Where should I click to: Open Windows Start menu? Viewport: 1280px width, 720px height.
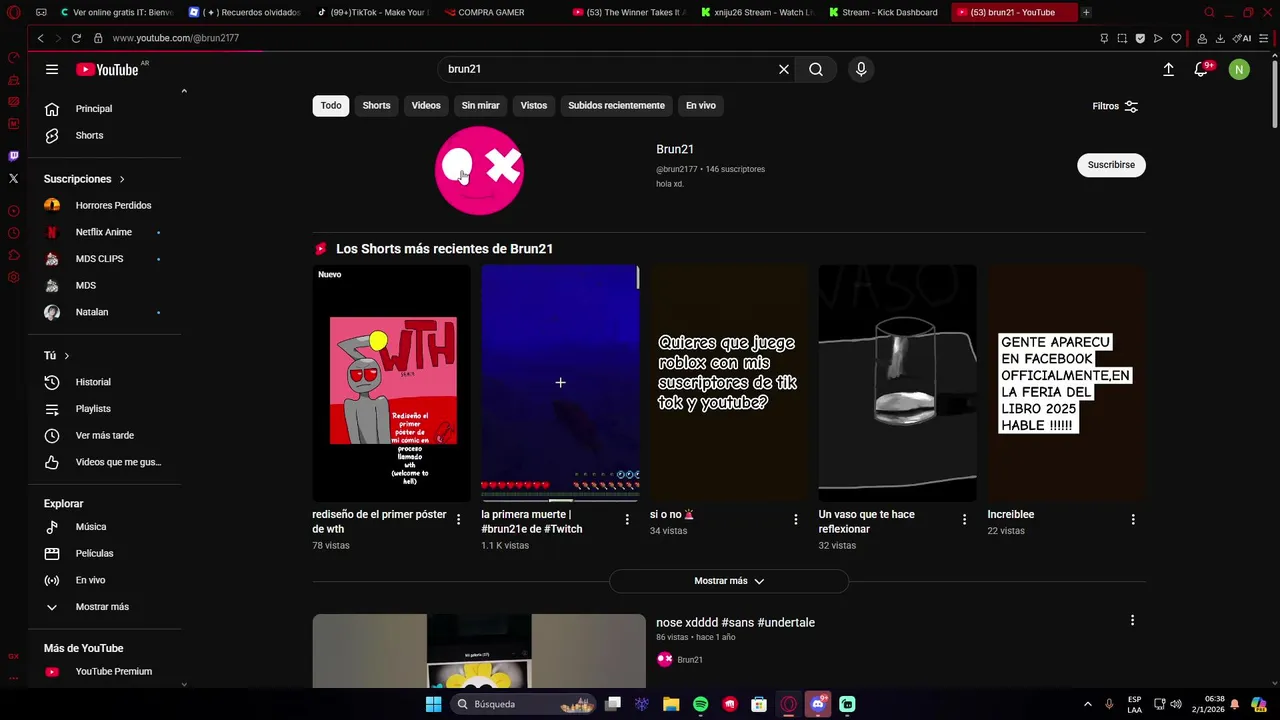click(x=433, y=704)
